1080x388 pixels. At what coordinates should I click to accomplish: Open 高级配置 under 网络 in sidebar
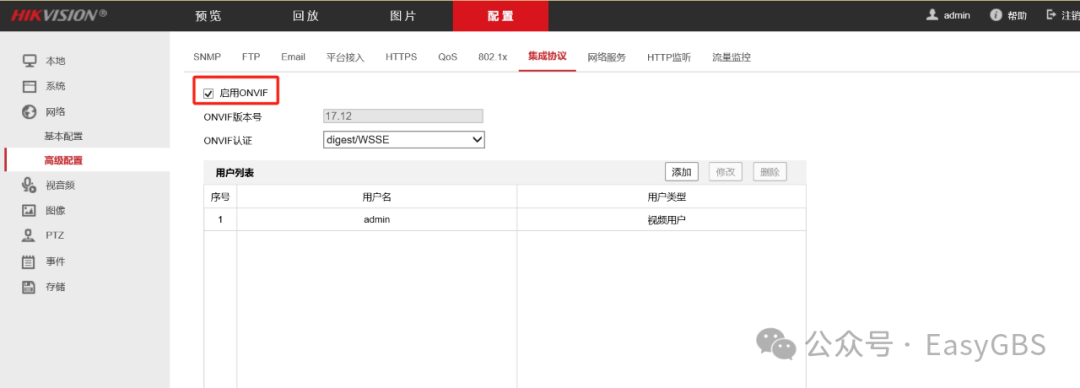(64, 161)
